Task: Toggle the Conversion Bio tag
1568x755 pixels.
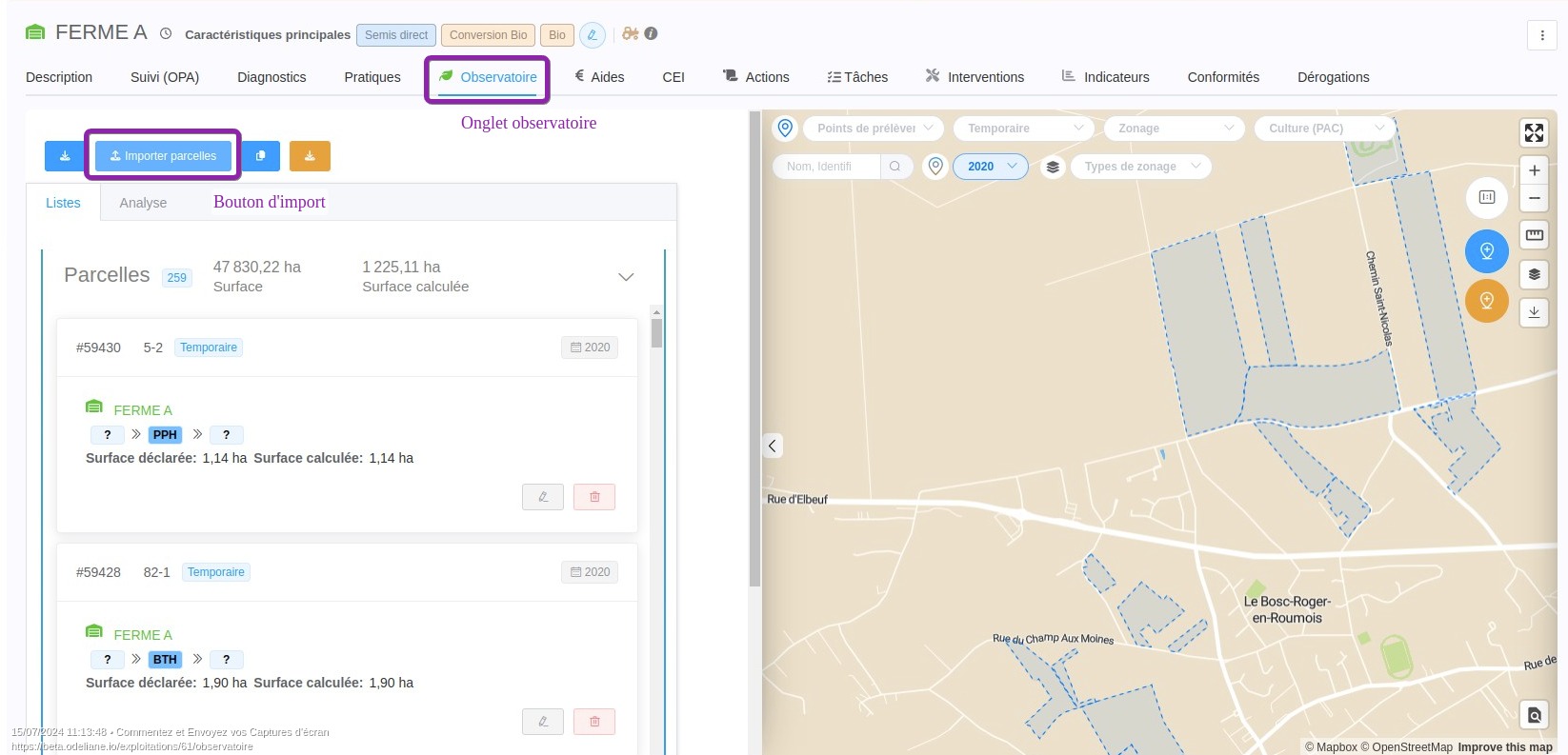Action: (x=488, y=35)
